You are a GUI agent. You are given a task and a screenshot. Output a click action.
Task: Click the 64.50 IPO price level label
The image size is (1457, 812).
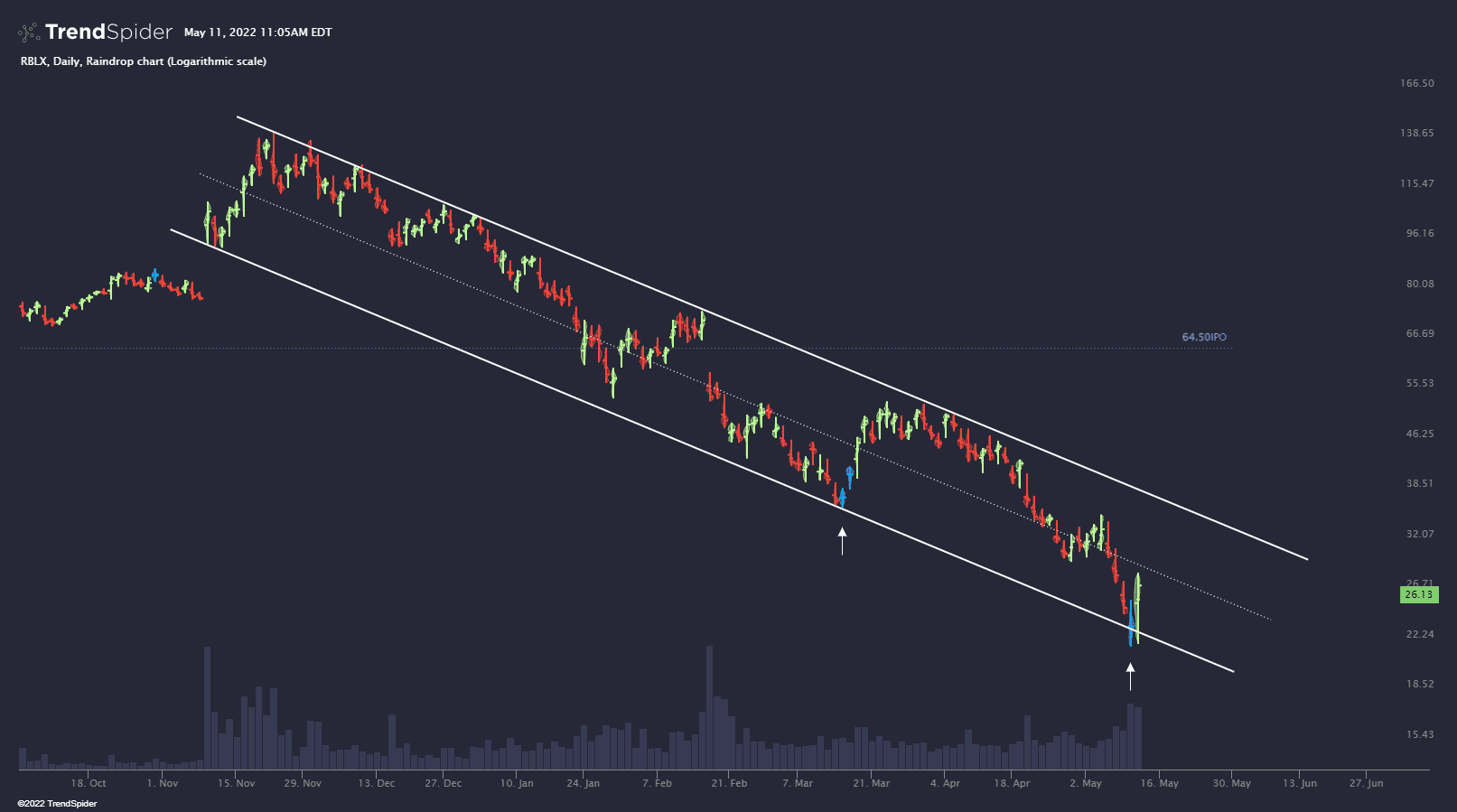(1204, 338)
